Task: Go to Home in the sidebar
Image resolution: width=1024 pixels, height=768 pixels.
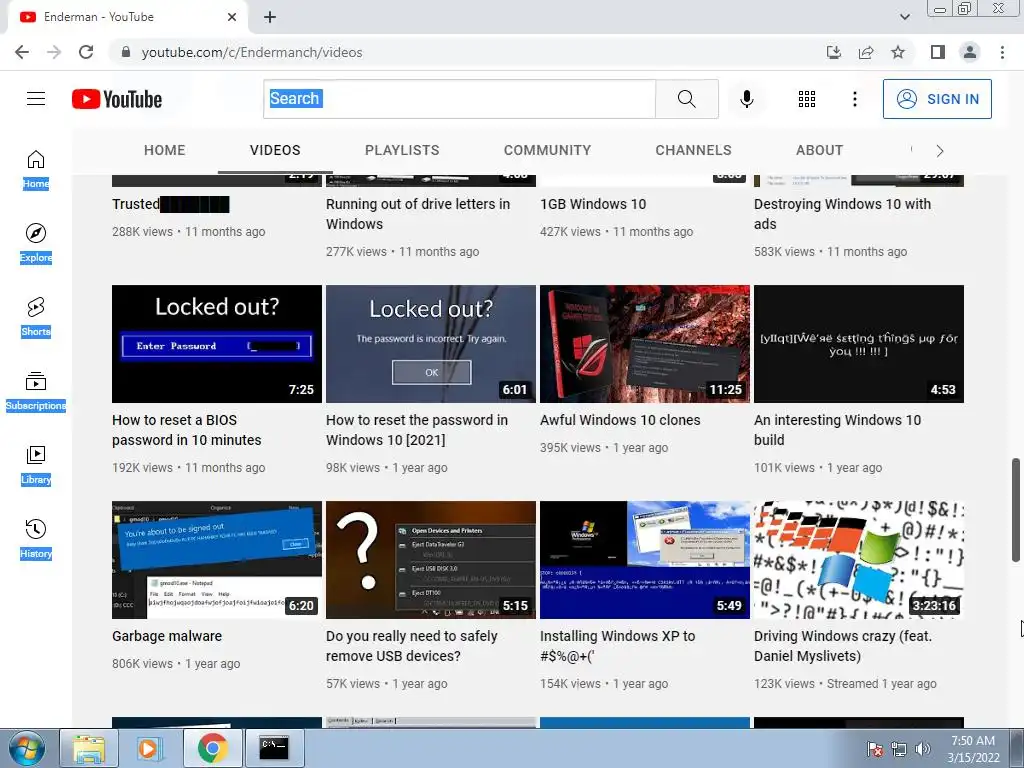Action: (36, 169)
